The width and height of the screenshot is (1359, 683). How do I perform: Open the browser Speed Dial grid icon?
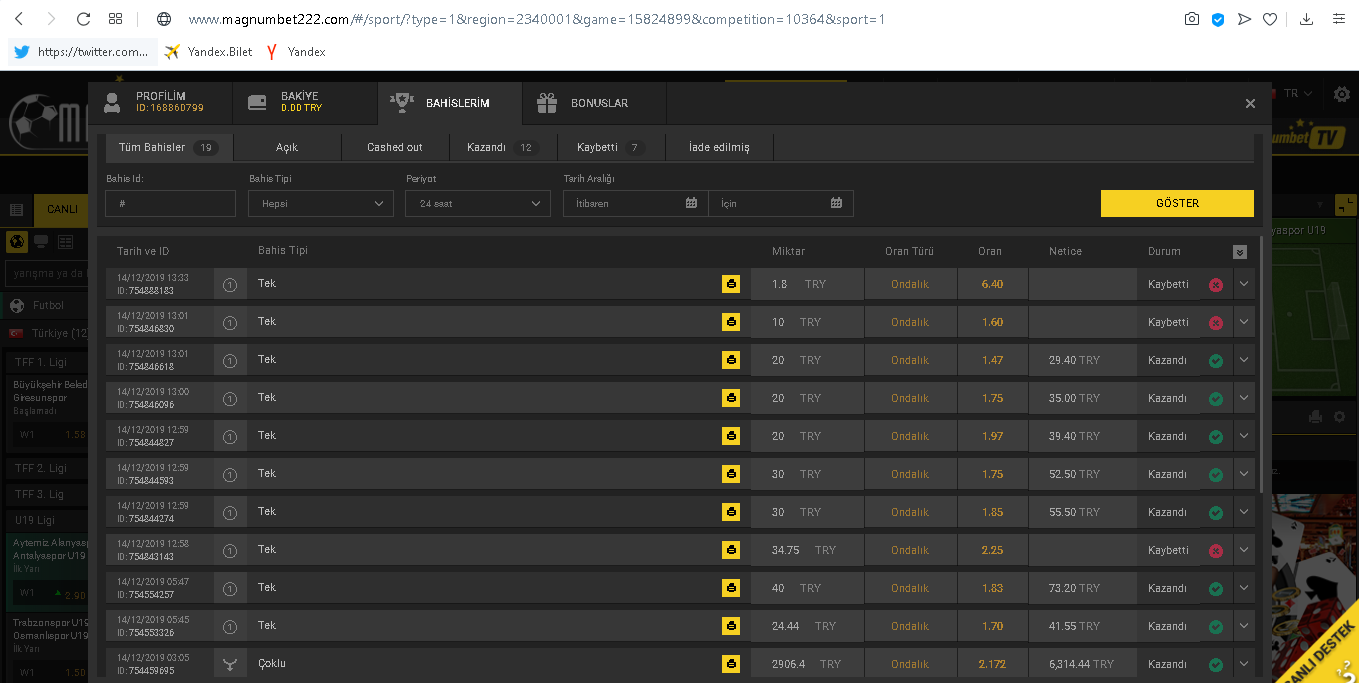(115, 19)
